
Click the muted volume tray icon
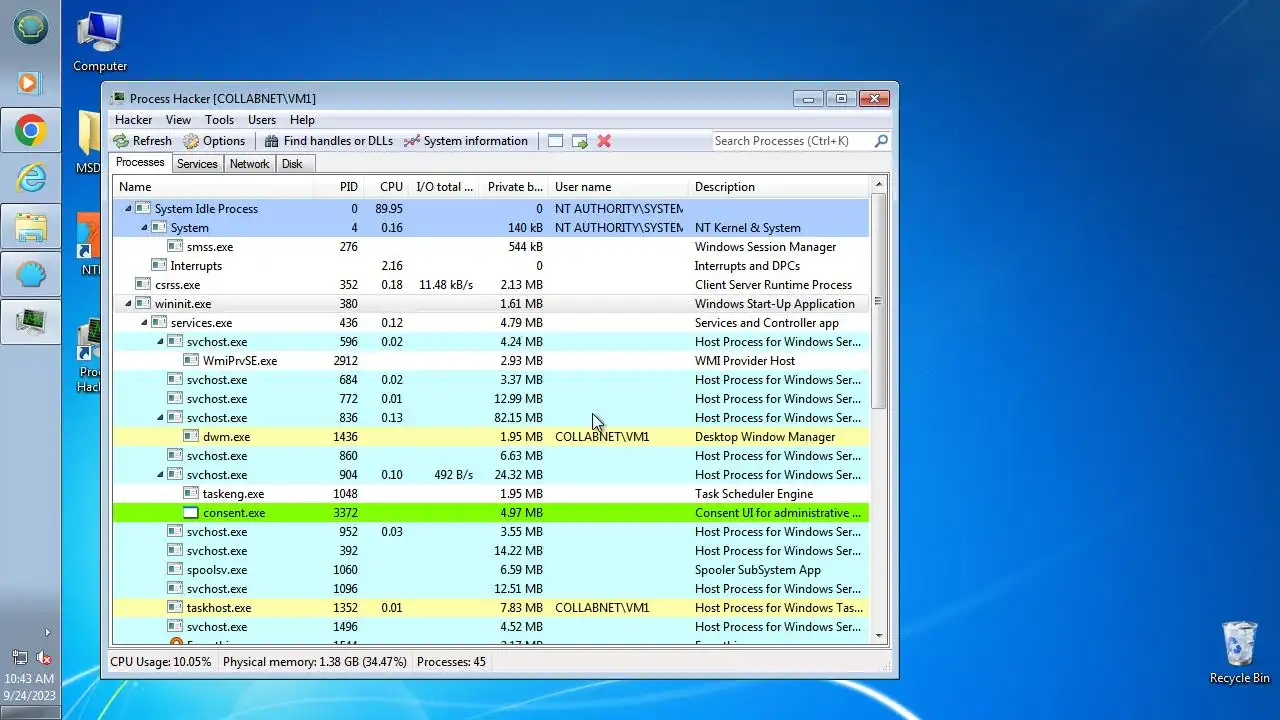pyautogui.click(x=44, y=658)
